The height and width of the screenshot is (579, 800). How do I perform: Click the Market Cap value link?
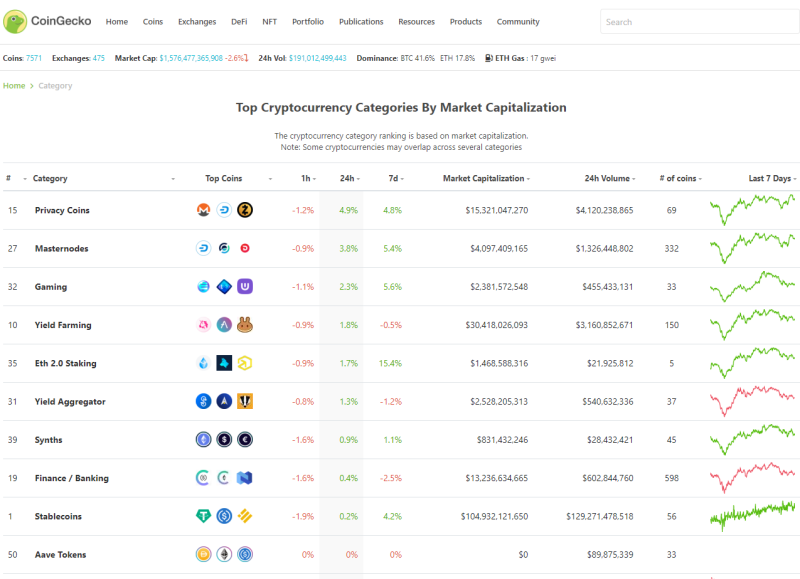coord(191,58)
